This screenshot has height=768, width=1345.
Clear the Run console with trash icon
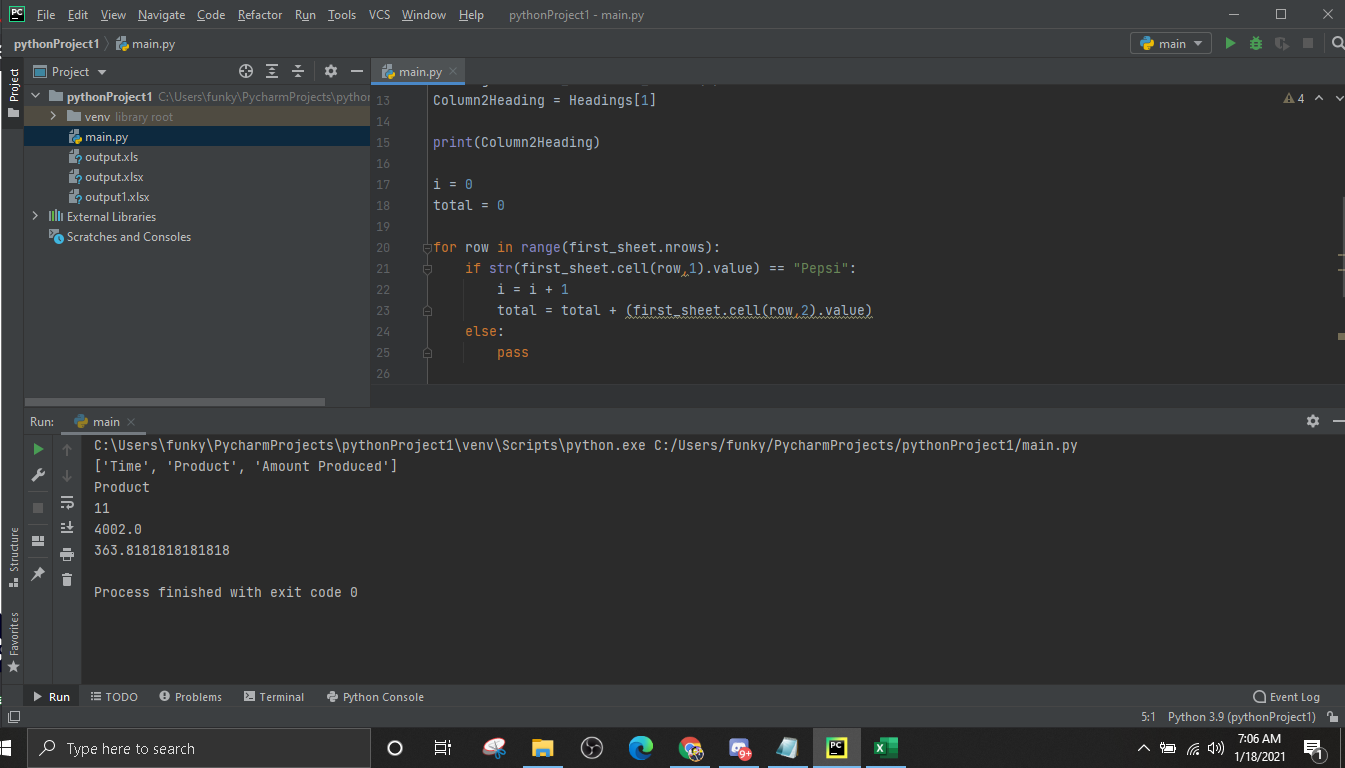(67, 579)
